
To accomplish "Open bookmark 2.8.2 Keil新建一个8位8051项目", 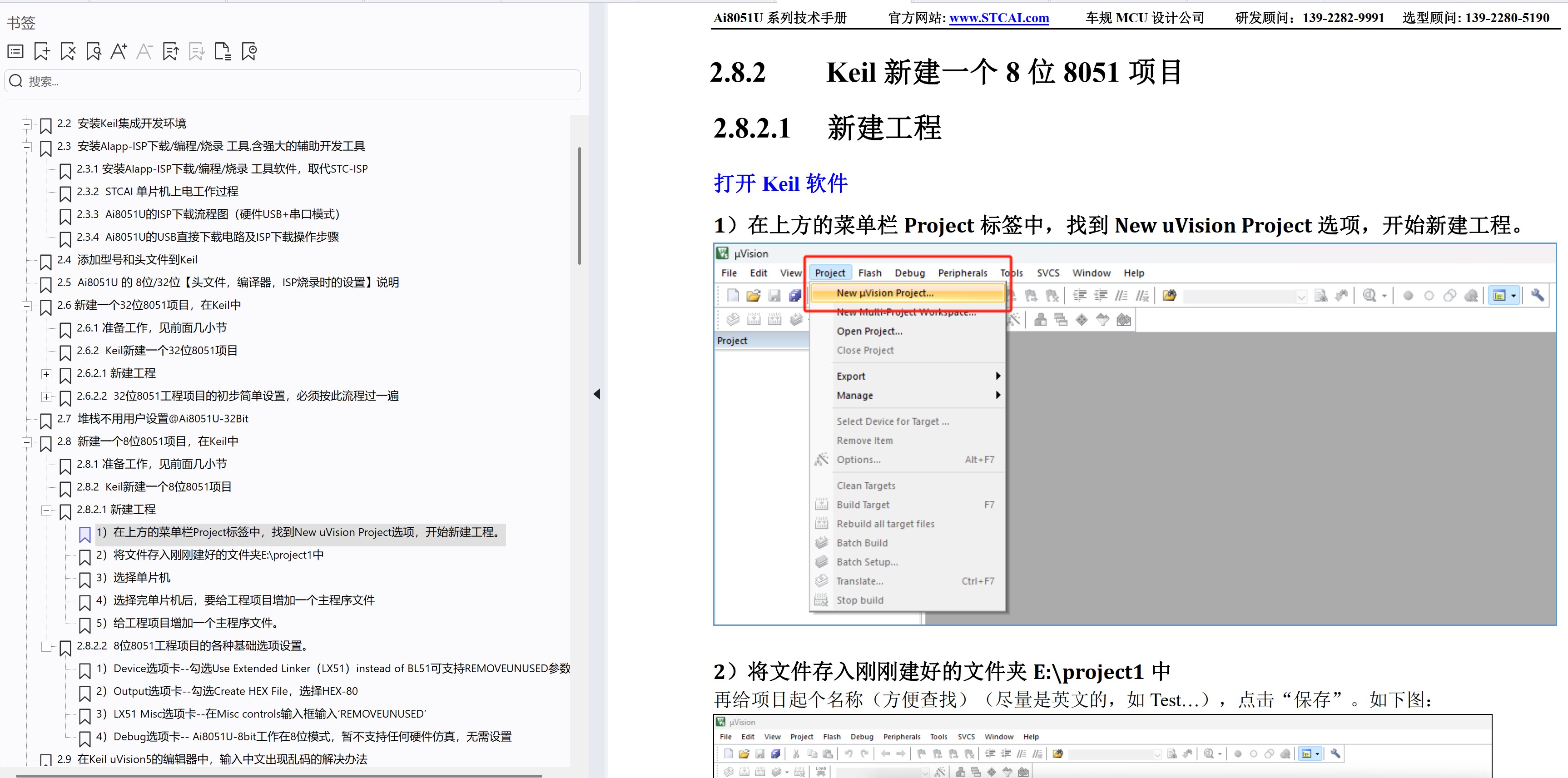I will [x=154, y=487].
